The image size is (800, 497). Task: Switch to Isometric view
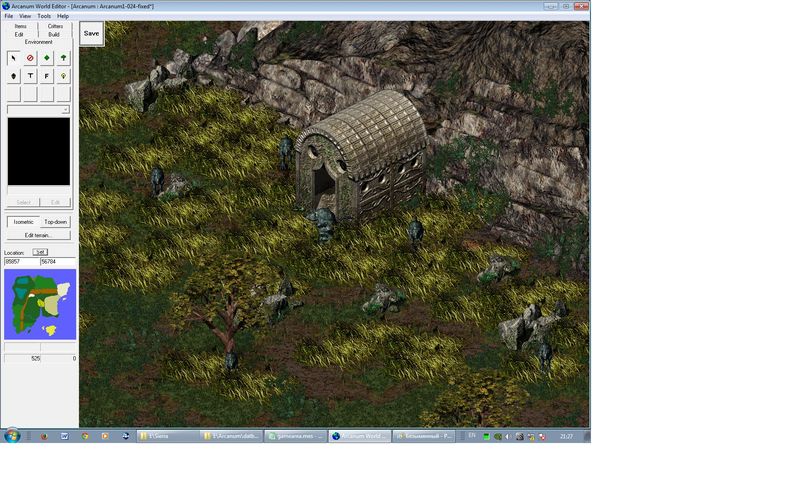click(23, 222)
